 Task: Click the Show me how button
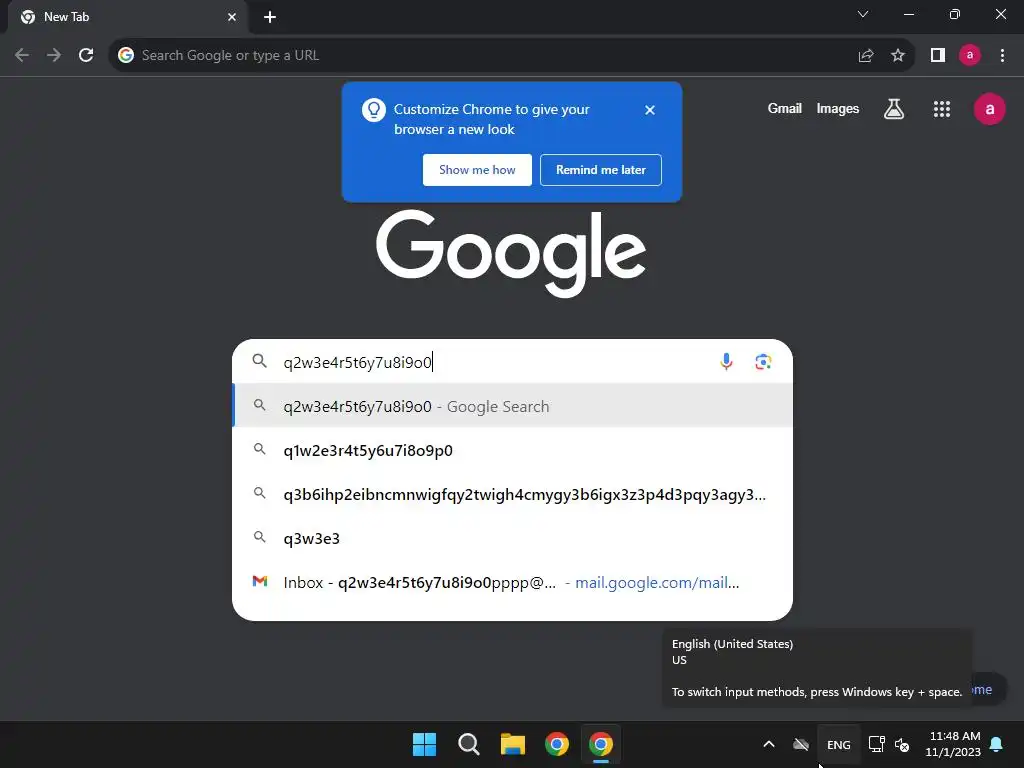477,170
